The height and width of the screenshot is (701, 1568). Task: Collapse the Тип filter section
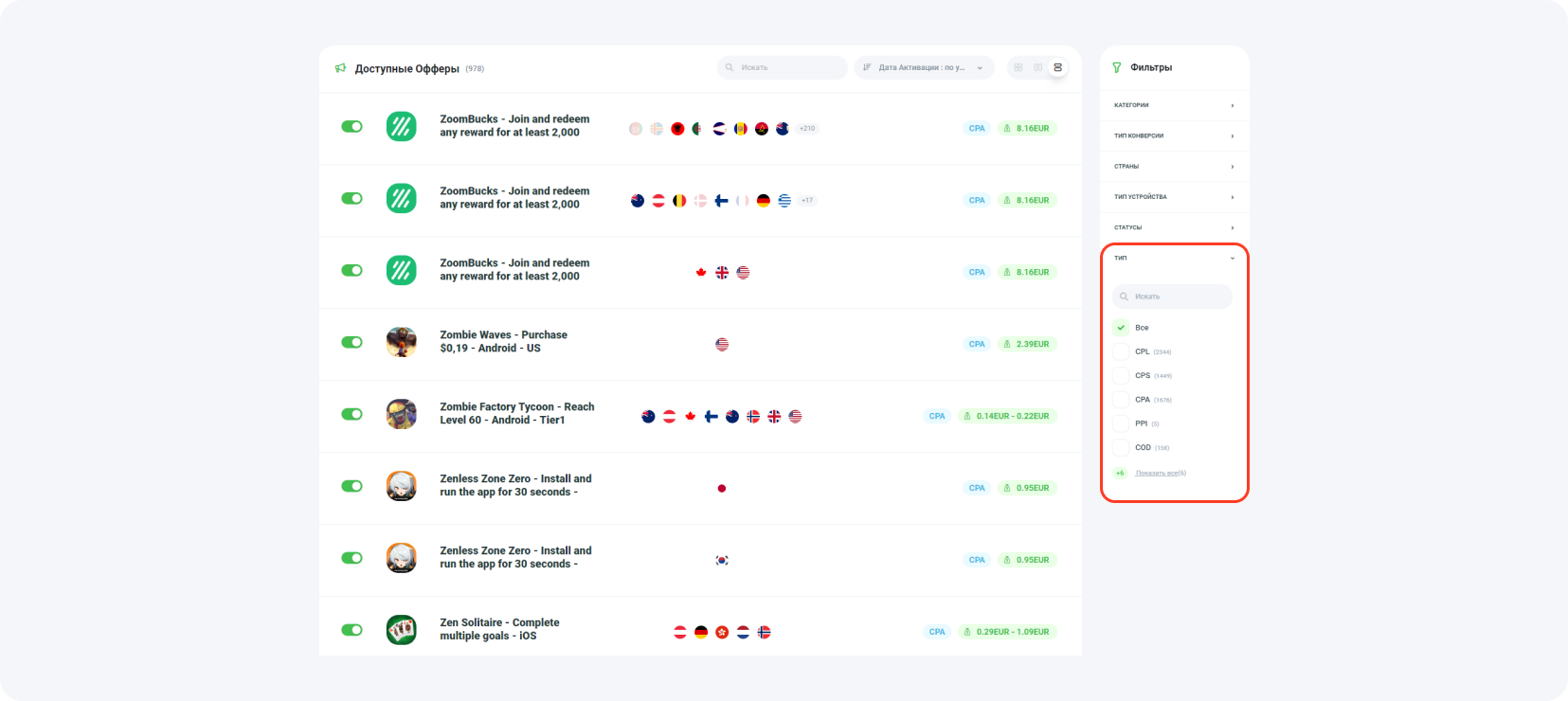tap(1174, 258)
